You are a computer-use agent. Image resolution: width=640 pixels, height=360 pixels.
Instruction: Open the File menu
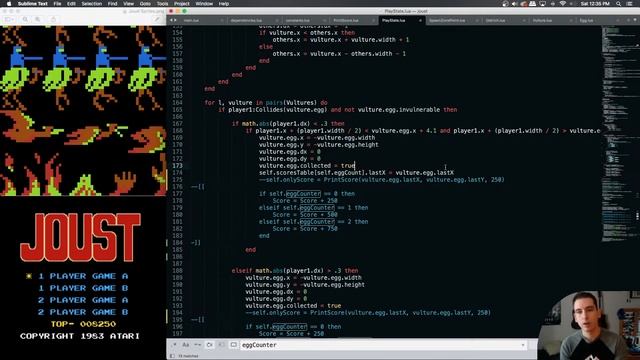click(57, 4)
